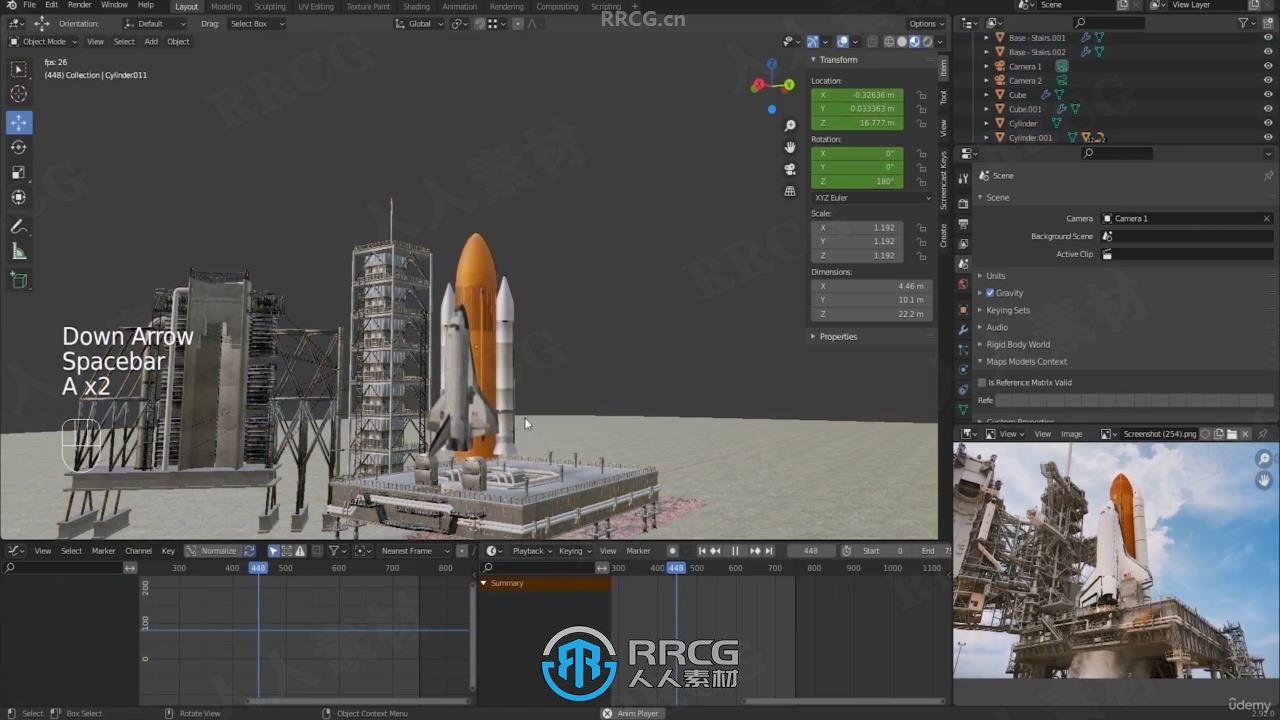
Task: Open the View sidebar tab
Action: tap(943, 127)
